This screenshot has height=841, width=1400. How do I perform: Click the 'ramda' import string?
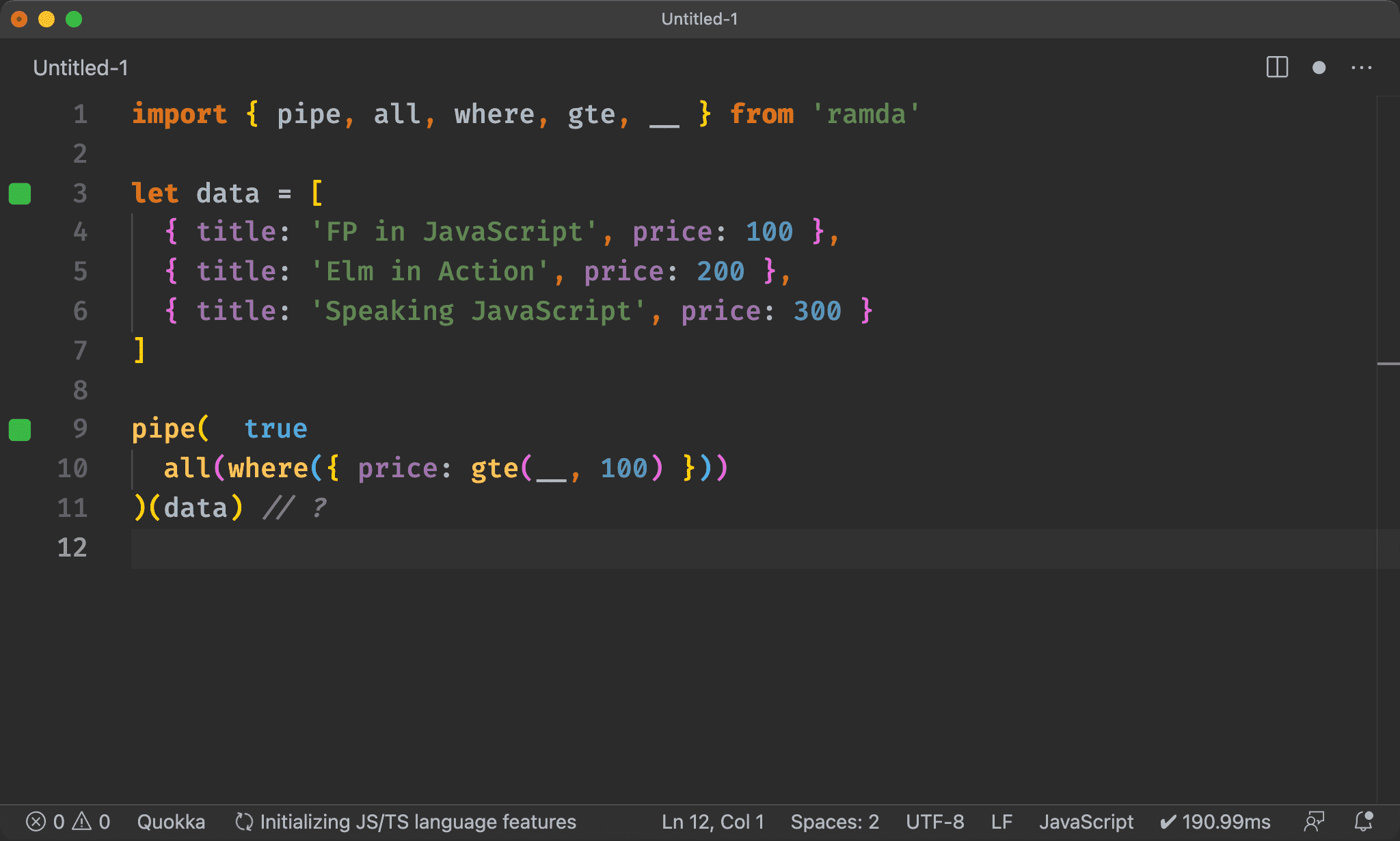click(x=866, y=114)
